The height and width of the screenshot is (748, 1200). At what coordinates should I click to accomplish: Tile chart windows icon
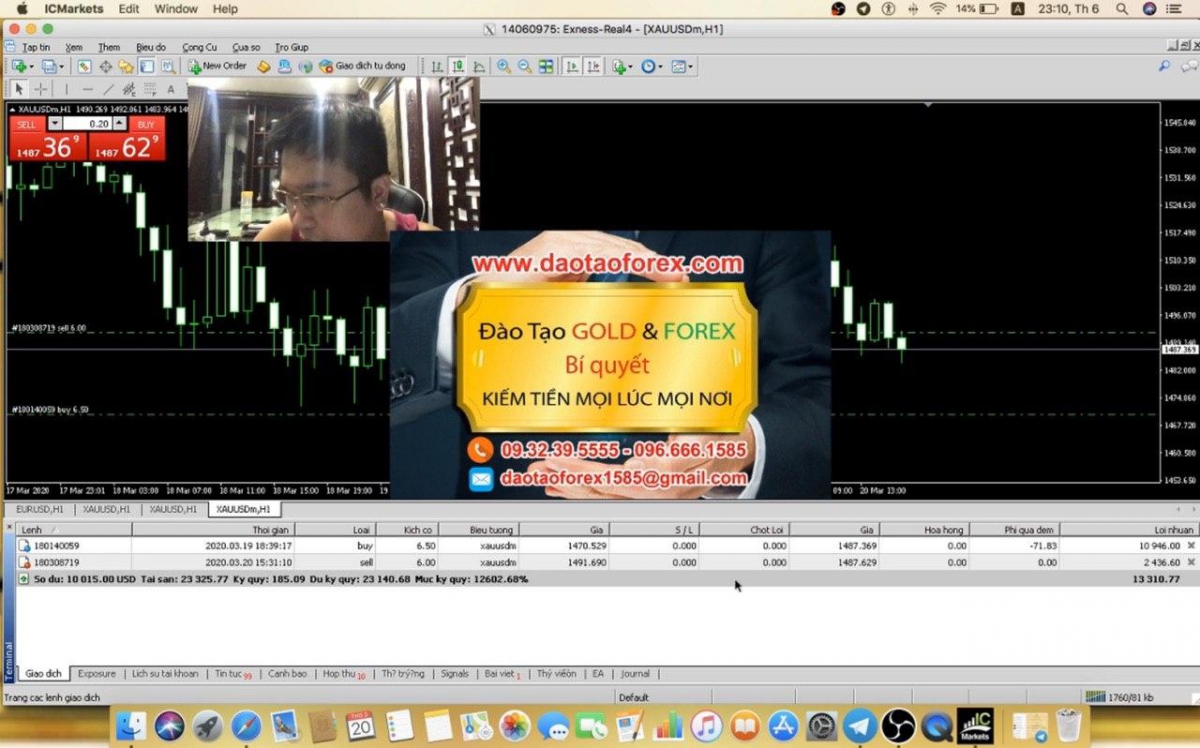click(546, 67)
